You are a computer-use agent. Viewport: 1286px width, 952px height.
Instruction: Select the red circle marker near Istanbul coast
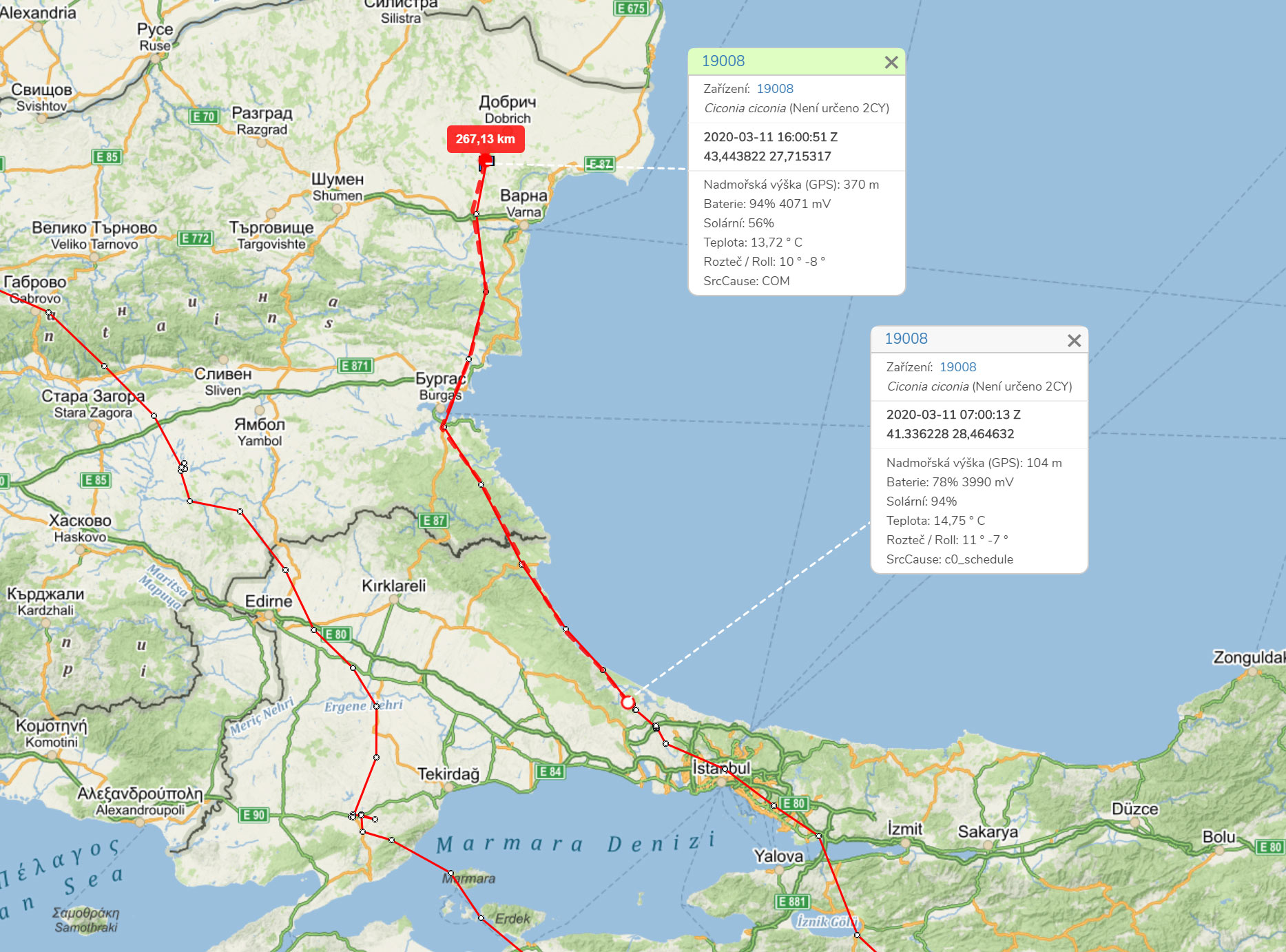click(x=628, y=702)
